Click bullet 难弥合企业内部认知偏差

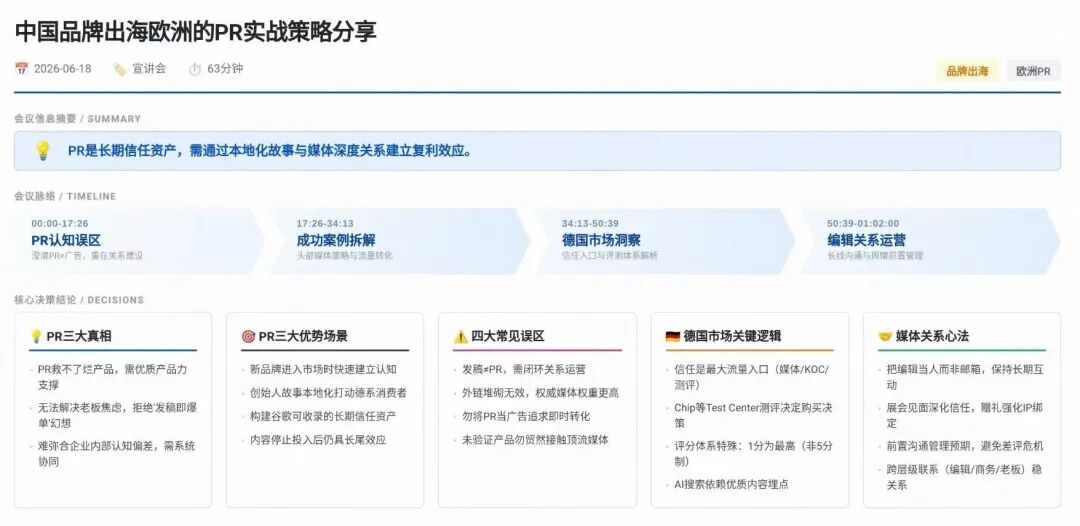[x=116, y=454]
